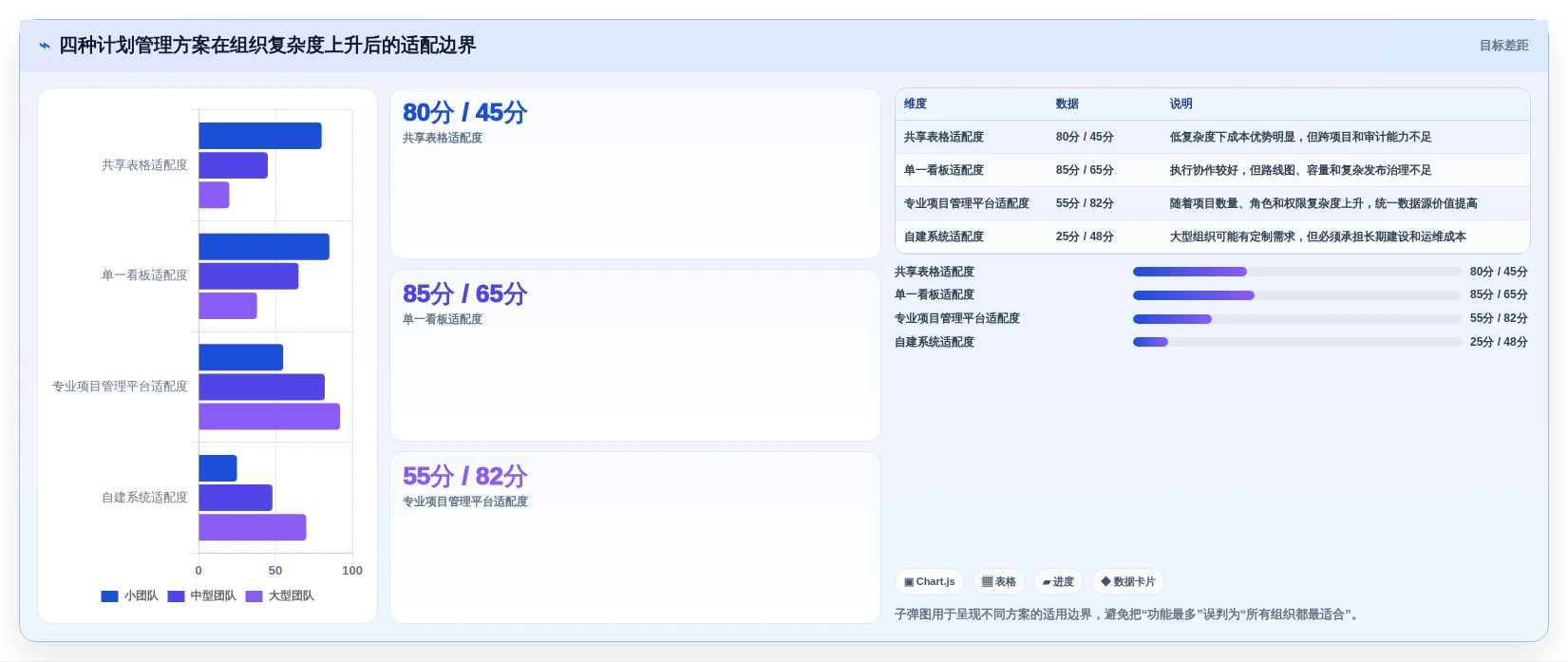Click the 55分 / 82分 table data cell
This screenshot has width=1568, height=662.
point(1085,204)
